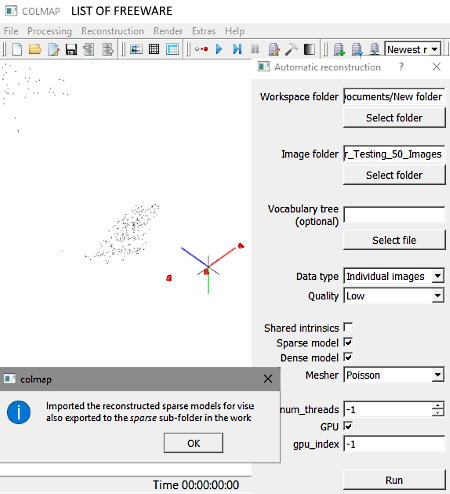Click help question mark in Automatic reconstruction
This screenshot has width=450, height=494.
tap(401, 67)
